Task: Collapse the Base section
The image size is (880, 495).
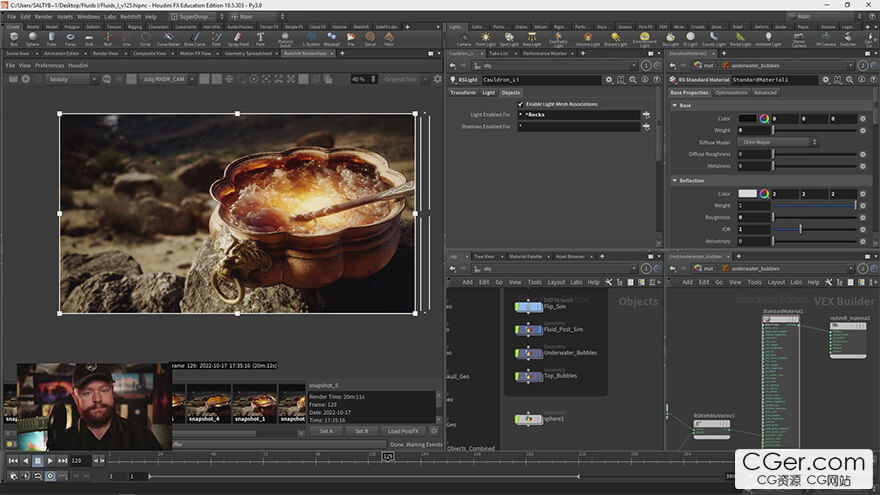Action: point(675,106)
